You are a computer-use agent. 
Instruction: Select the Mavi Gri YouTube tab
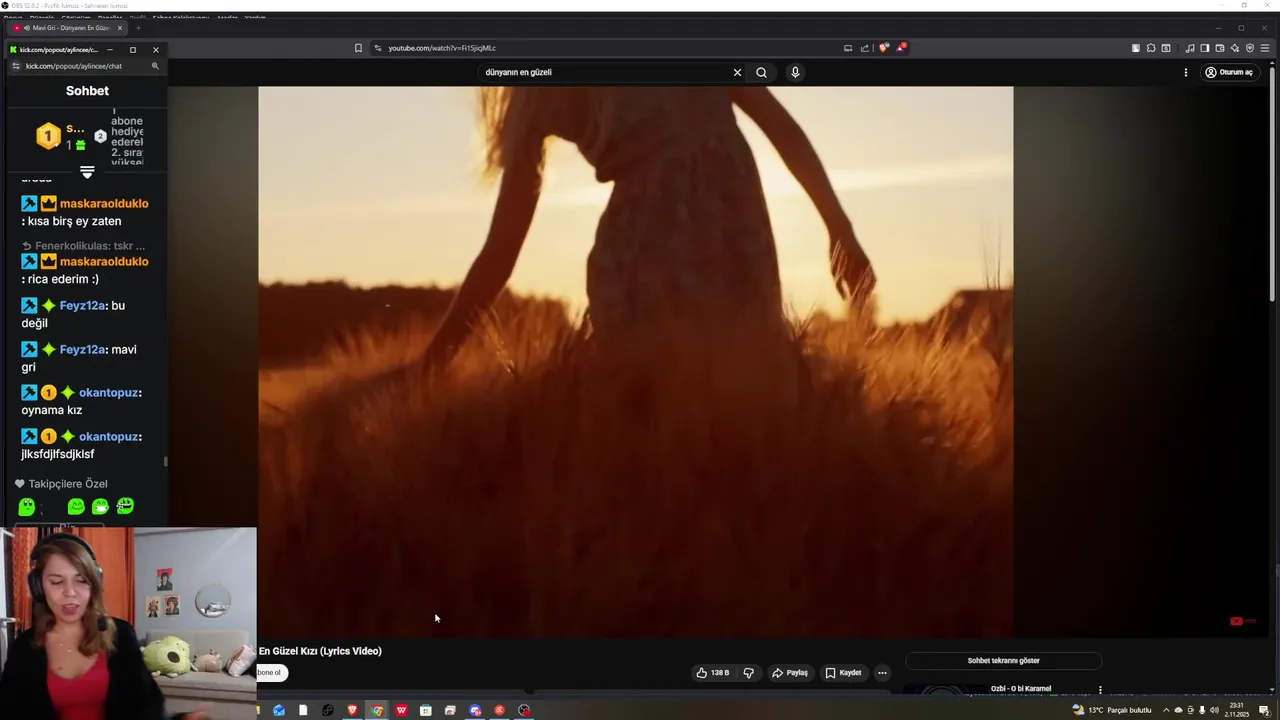pyautogui.click(x=66, y=28)
